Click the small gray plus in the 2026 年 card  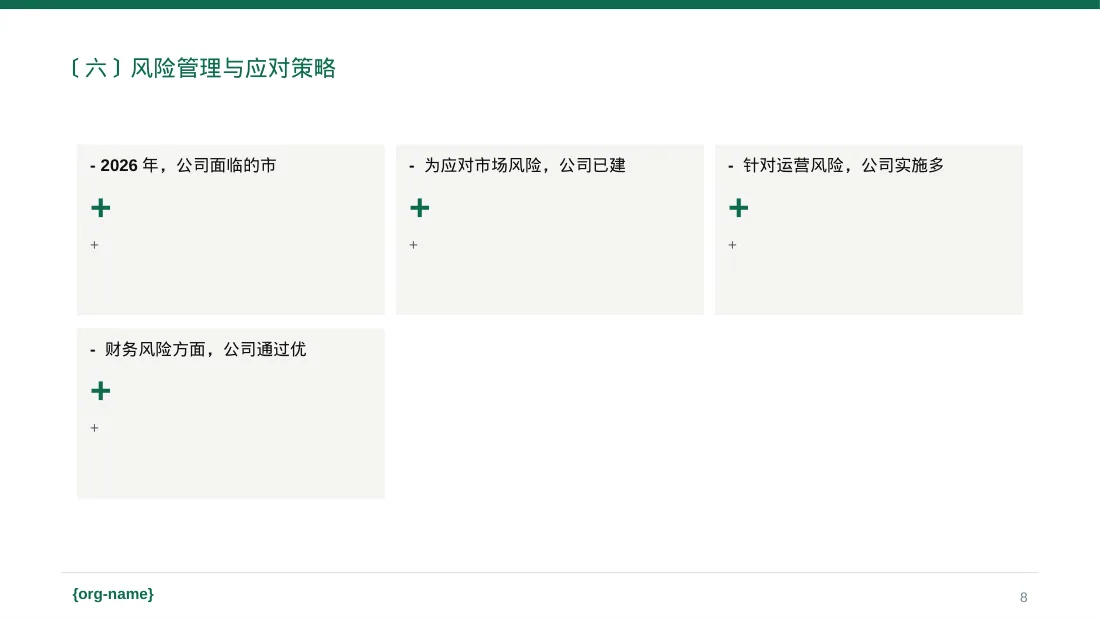(x=95, y=245)
